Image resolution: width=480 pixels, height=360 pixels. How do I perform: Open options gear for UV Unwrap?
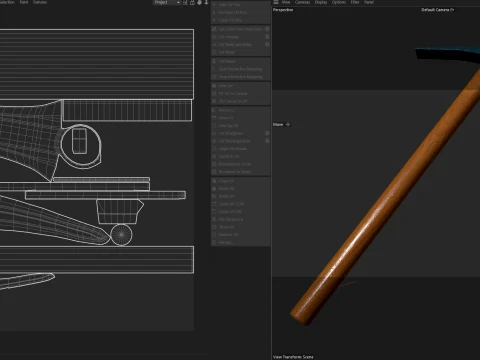[267, 37]
